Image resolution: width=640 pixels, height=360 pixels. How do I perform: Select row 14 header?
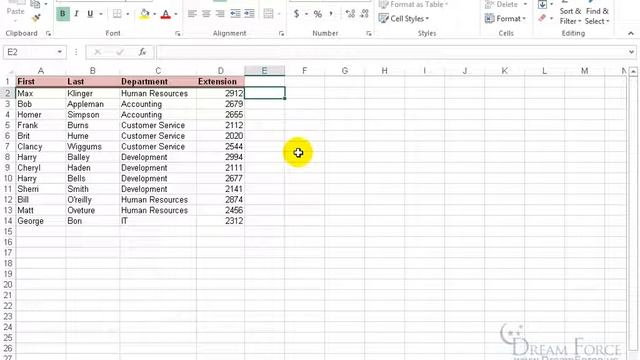pos(8,221)
